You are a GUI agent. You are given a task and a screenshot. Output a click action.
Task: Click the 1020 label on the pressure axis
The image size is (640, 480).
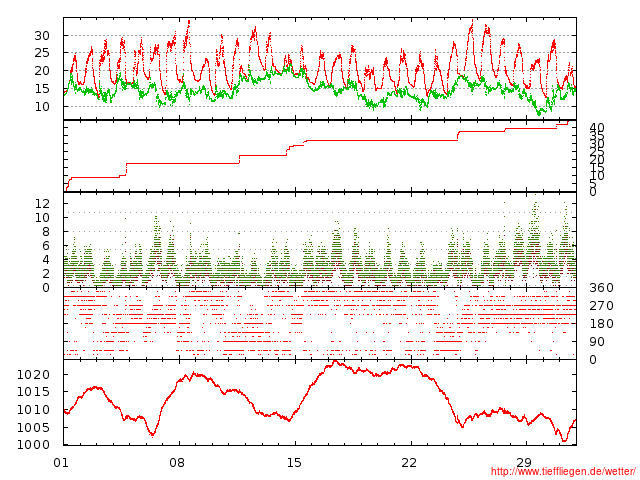[33, 375]
